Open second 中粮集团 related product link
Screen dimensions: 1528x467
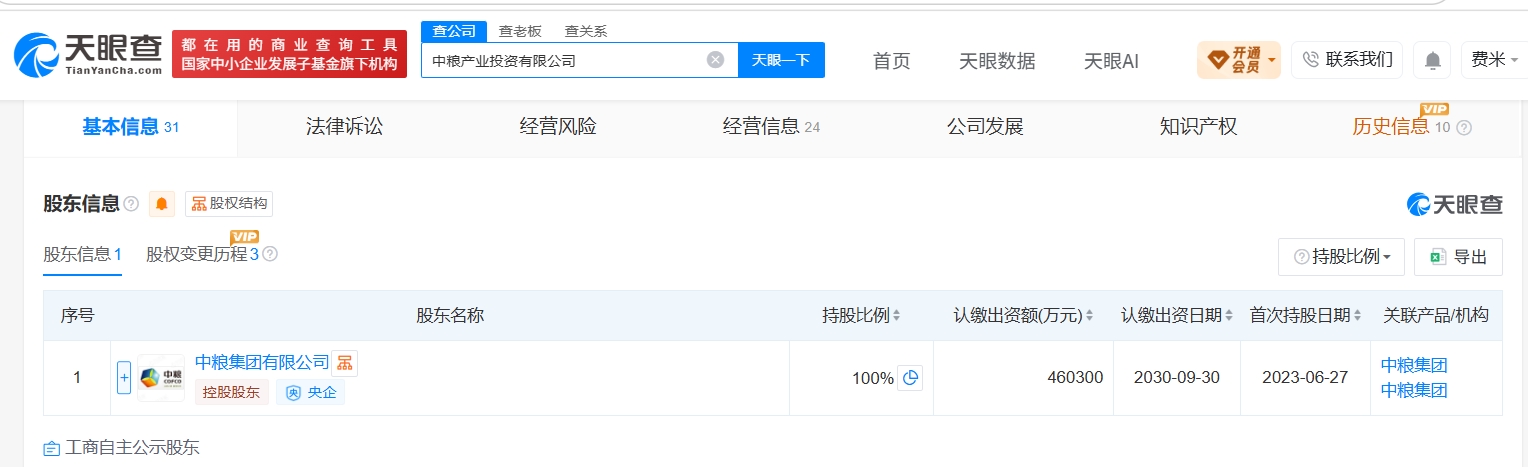[x=1414, y=390]
